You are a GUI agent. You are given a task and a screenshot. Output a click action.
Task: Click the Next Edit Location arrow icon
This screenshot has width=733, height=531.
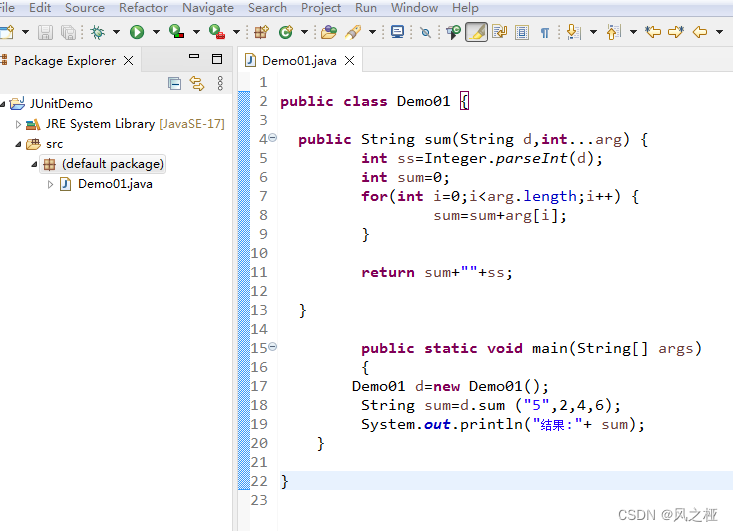[x=676, y=32]
